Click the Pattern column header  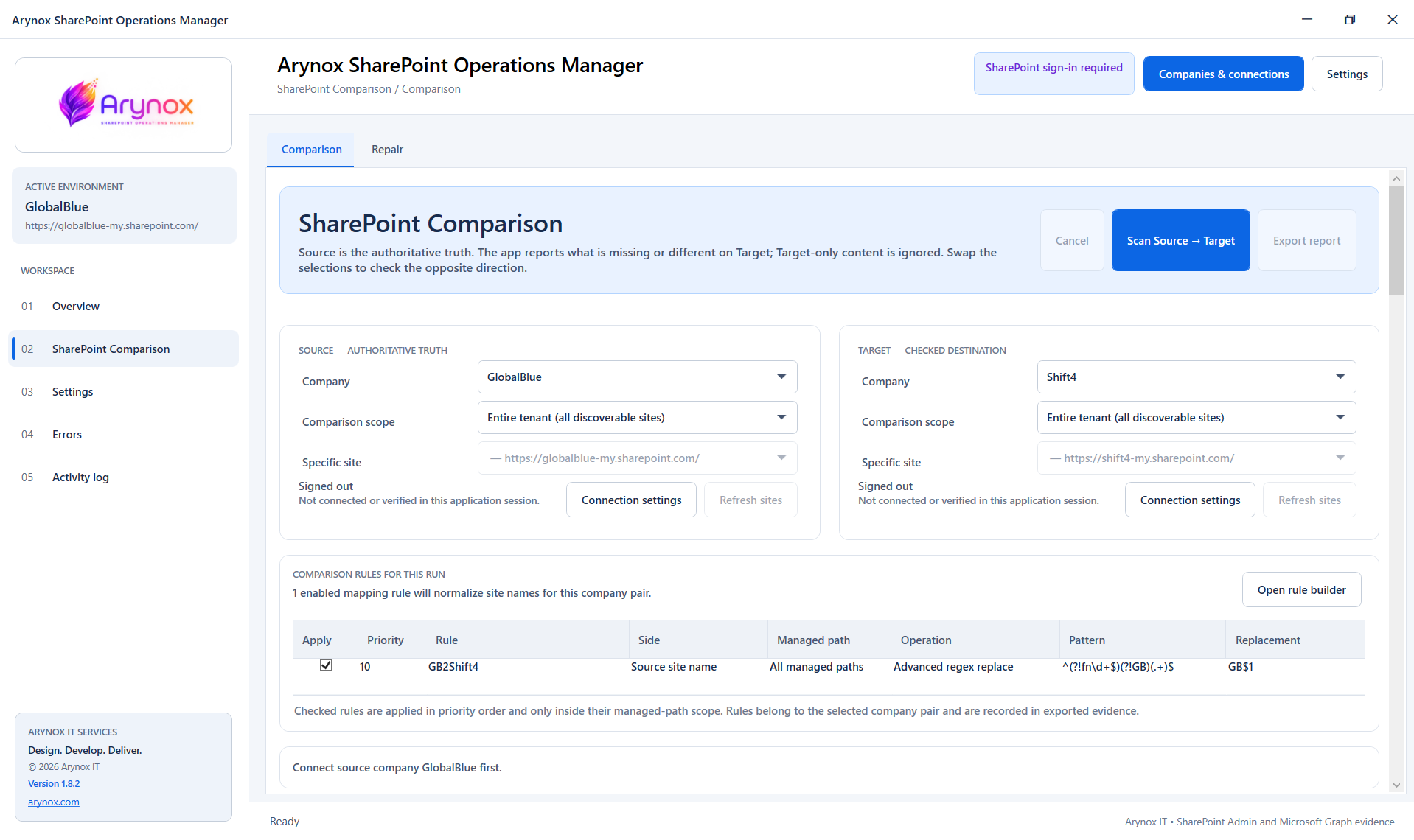coord(1143,640)
